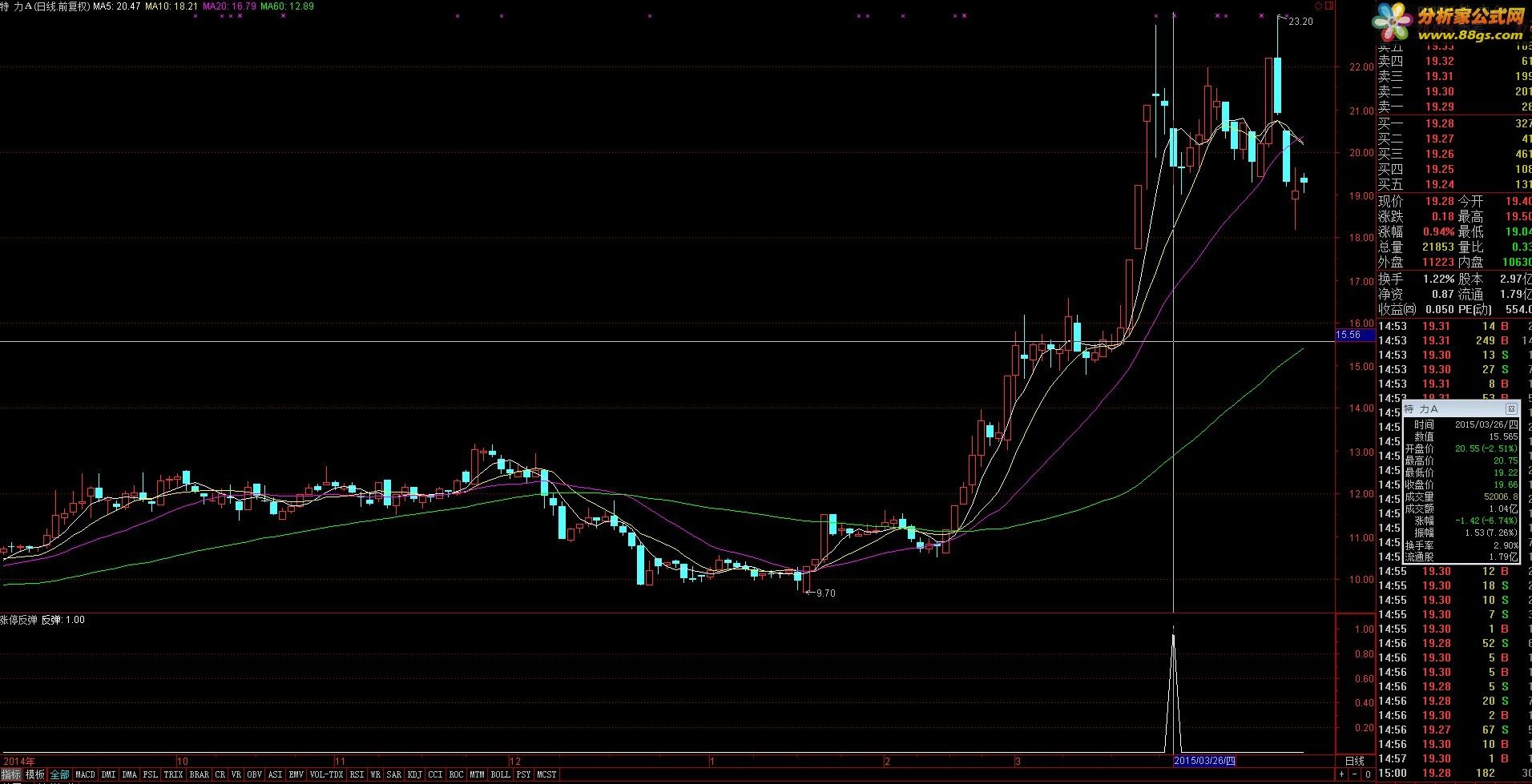Click the MA60: 12.89 legend label
Screen dimensions: 1532x784
pyautogui.click(x=287, y=6)
